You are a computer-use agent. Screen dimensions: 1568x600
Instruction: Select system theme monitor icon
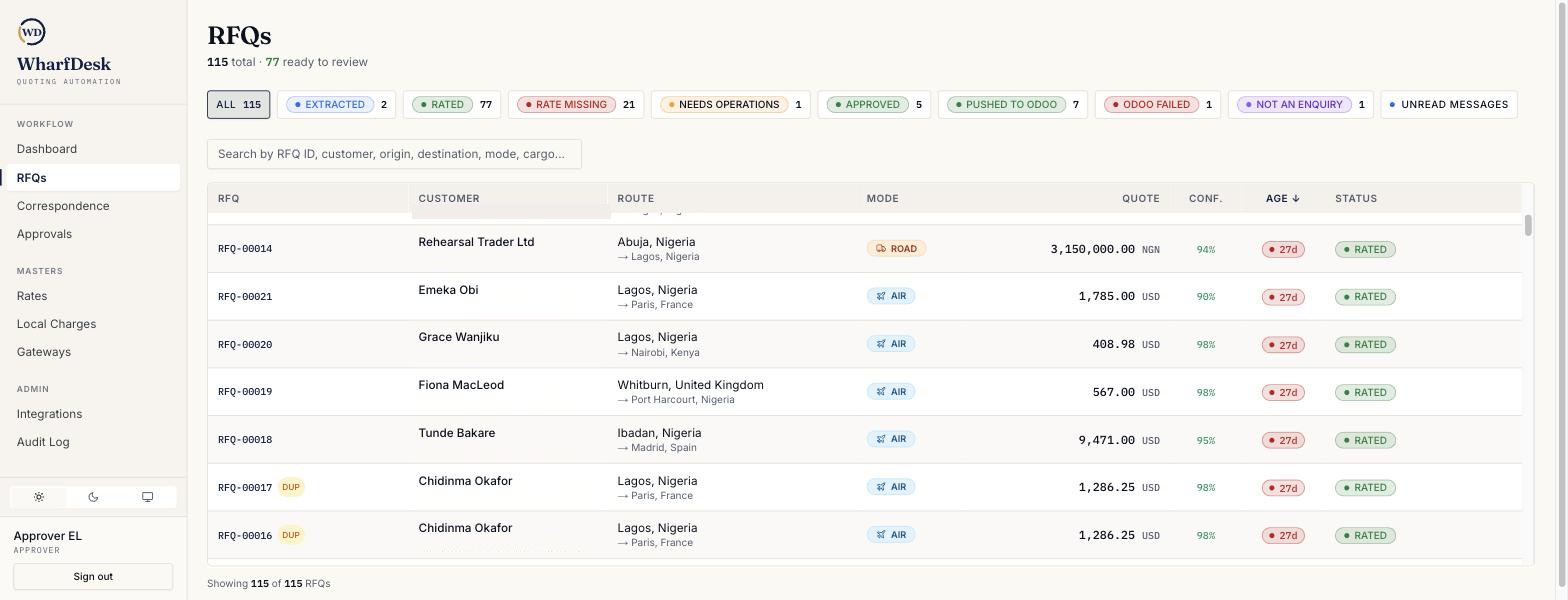click(147, 497)
